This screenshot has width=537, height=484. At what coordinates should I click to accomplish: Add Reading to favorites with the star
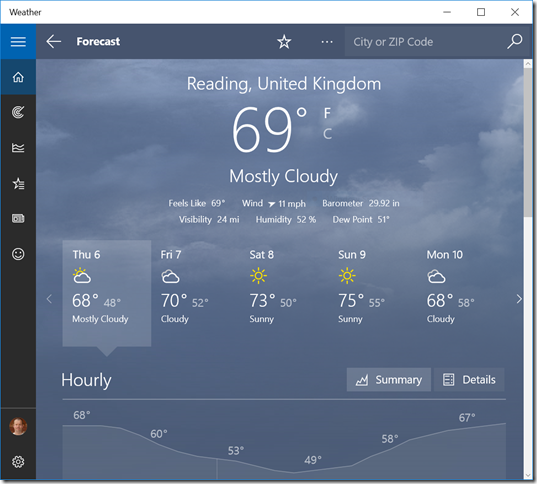point(284,42)
